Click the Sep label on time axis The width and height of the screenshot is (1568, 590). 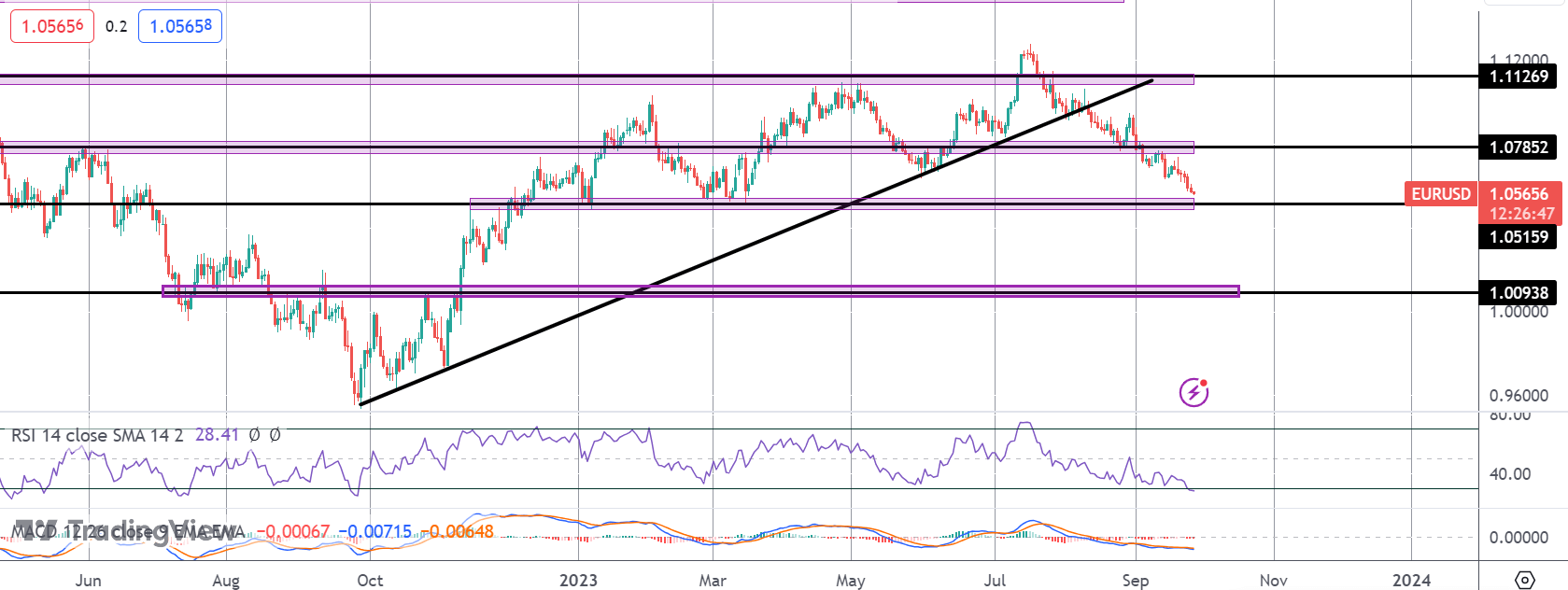1136,580
